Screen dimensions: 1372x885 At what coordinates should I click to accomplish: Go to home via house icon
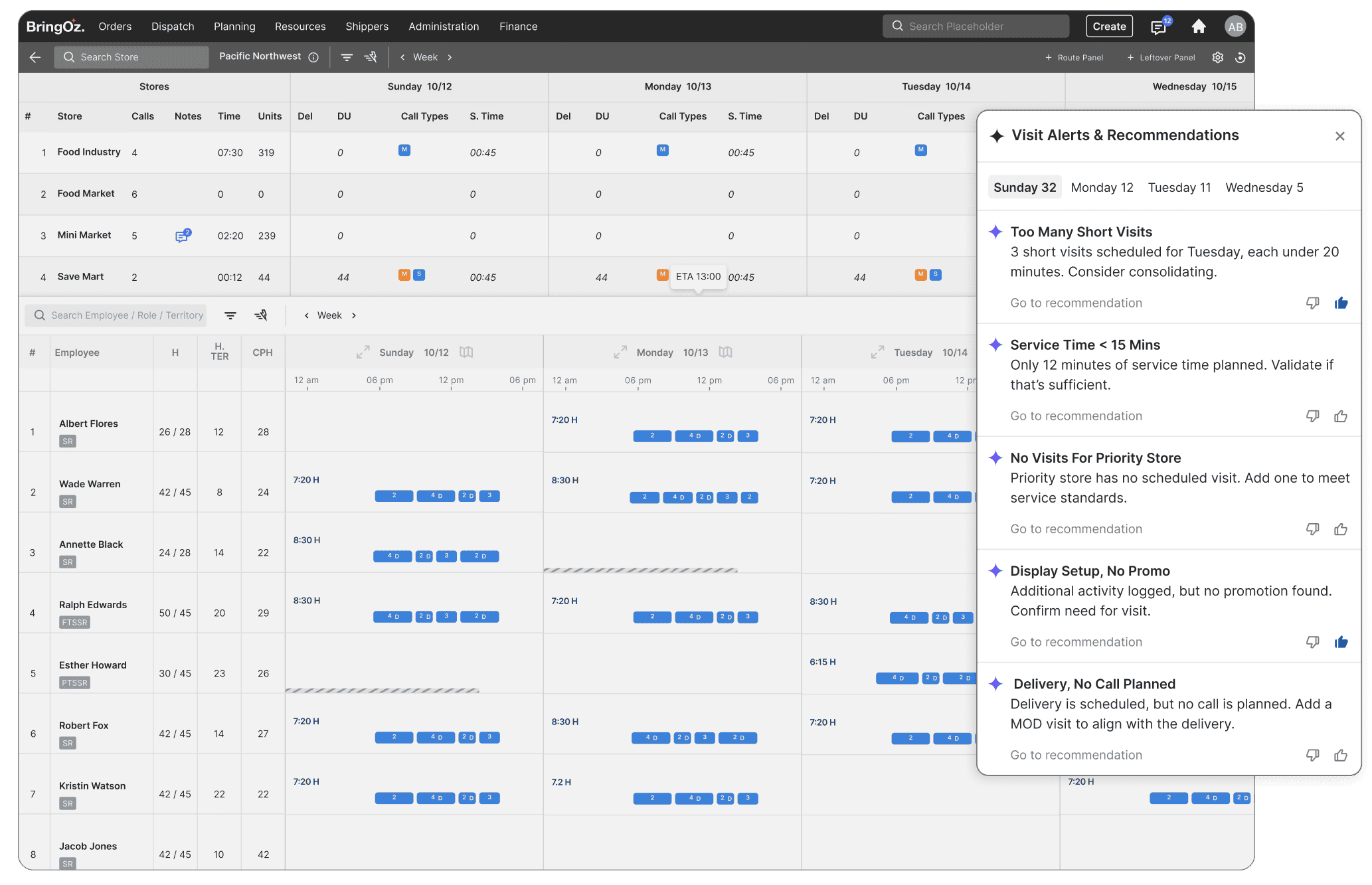point(1199,27)
